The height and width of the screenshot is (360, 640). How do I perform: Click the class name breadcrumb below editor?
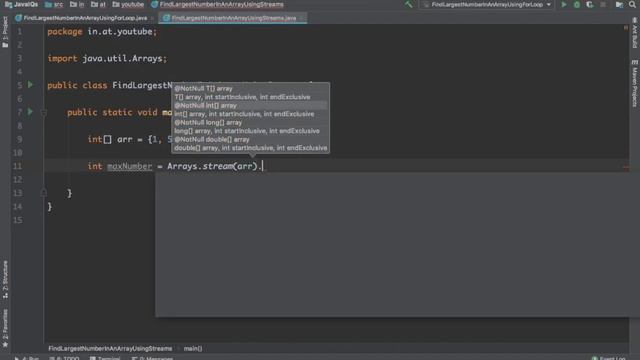click(x=110, y=349)
